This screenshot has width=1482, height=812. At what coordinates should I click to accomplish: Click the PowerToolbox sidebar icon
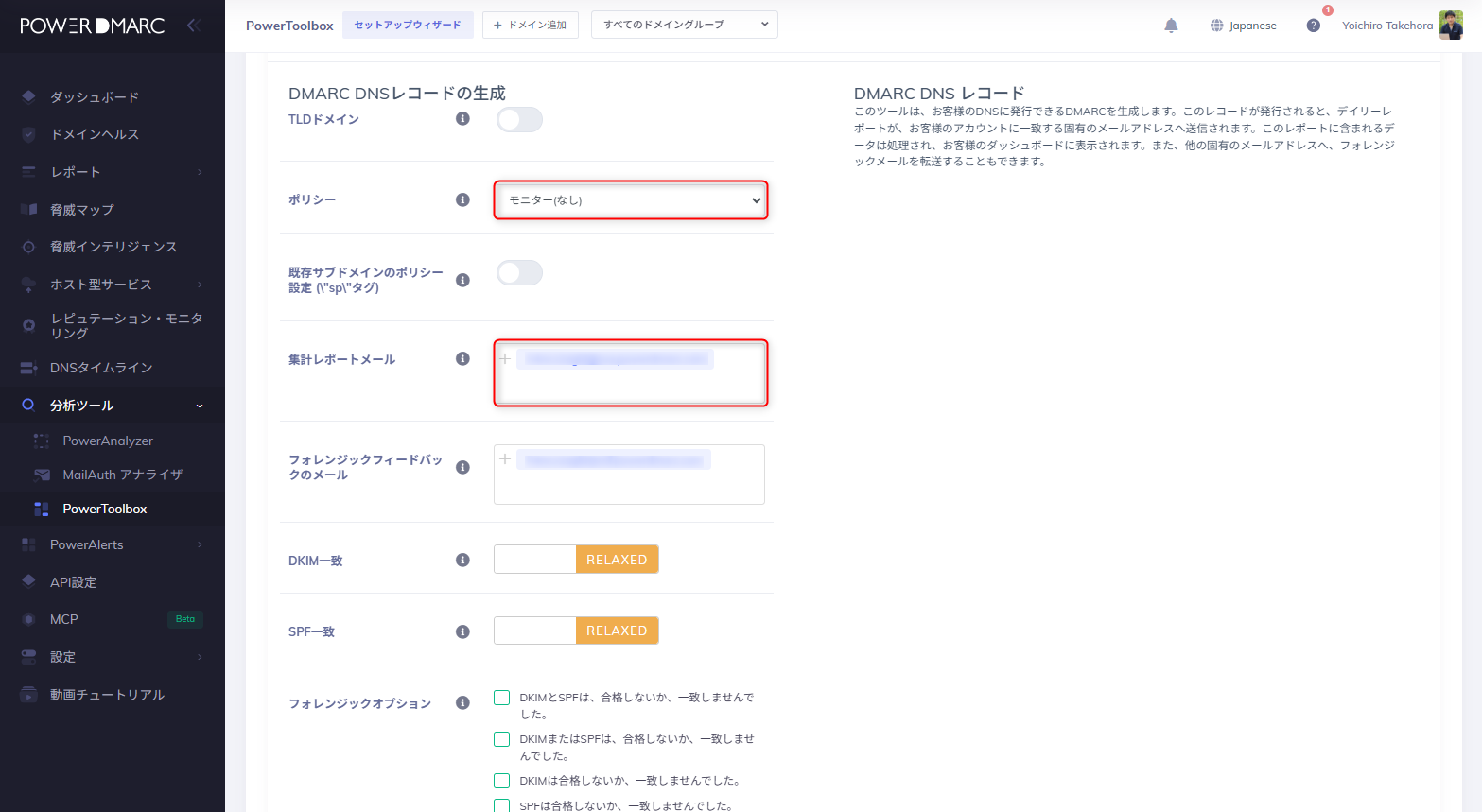click(x=42, y=509)
